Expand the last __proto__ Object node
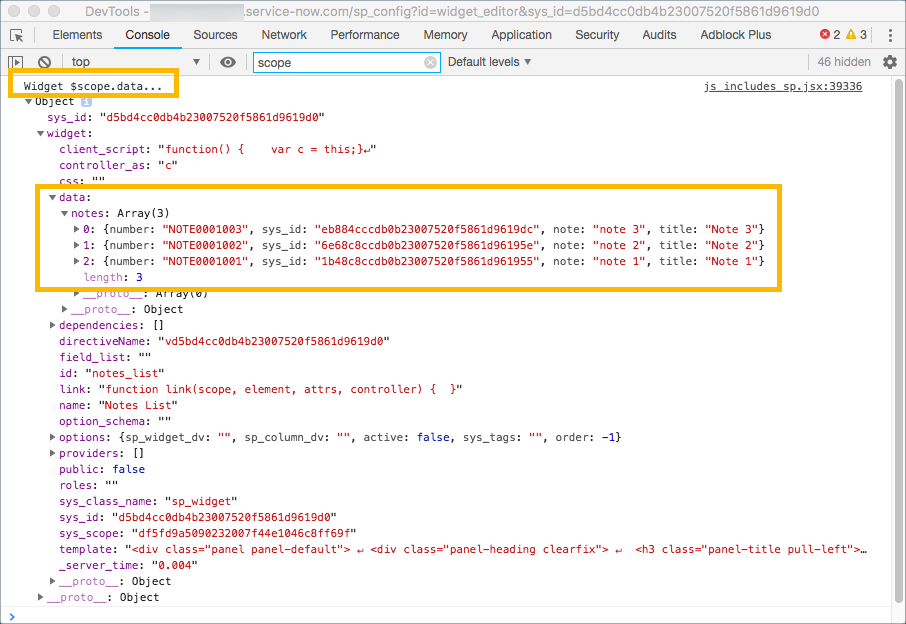Image resolution: width=906 pixels, height=624 pixels. point(40,597)
